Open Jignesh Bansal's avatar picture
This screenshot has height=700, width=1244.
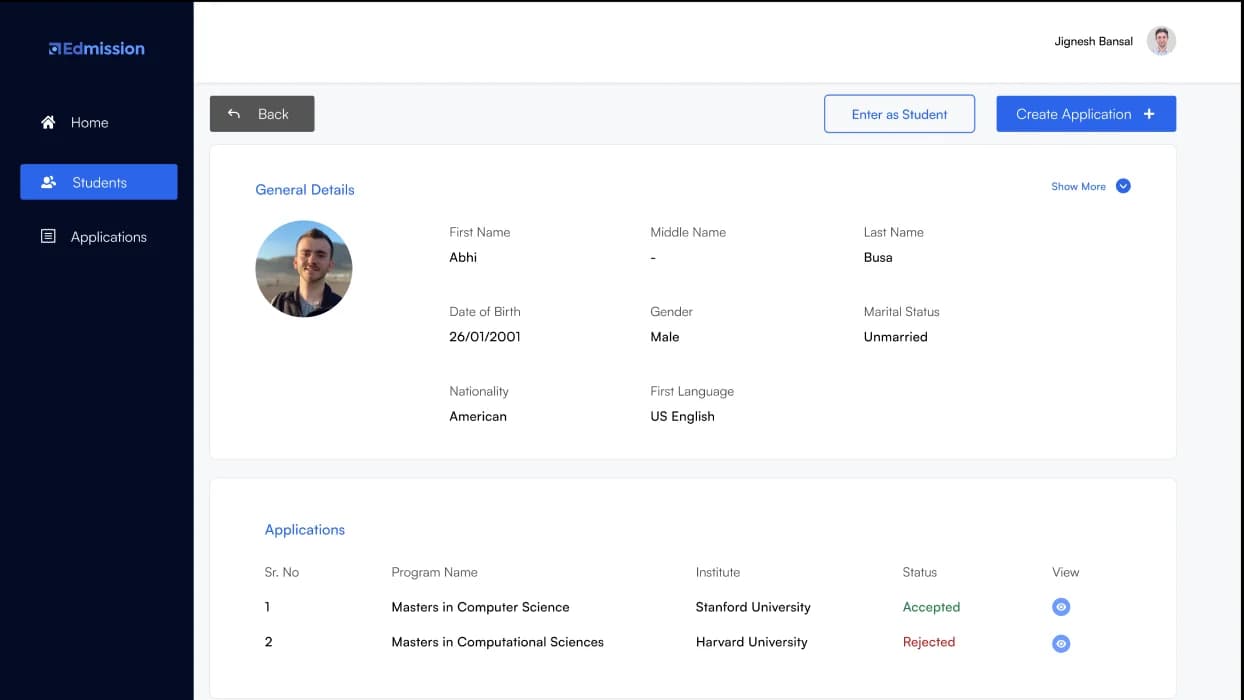click(x=1161, y=41)
